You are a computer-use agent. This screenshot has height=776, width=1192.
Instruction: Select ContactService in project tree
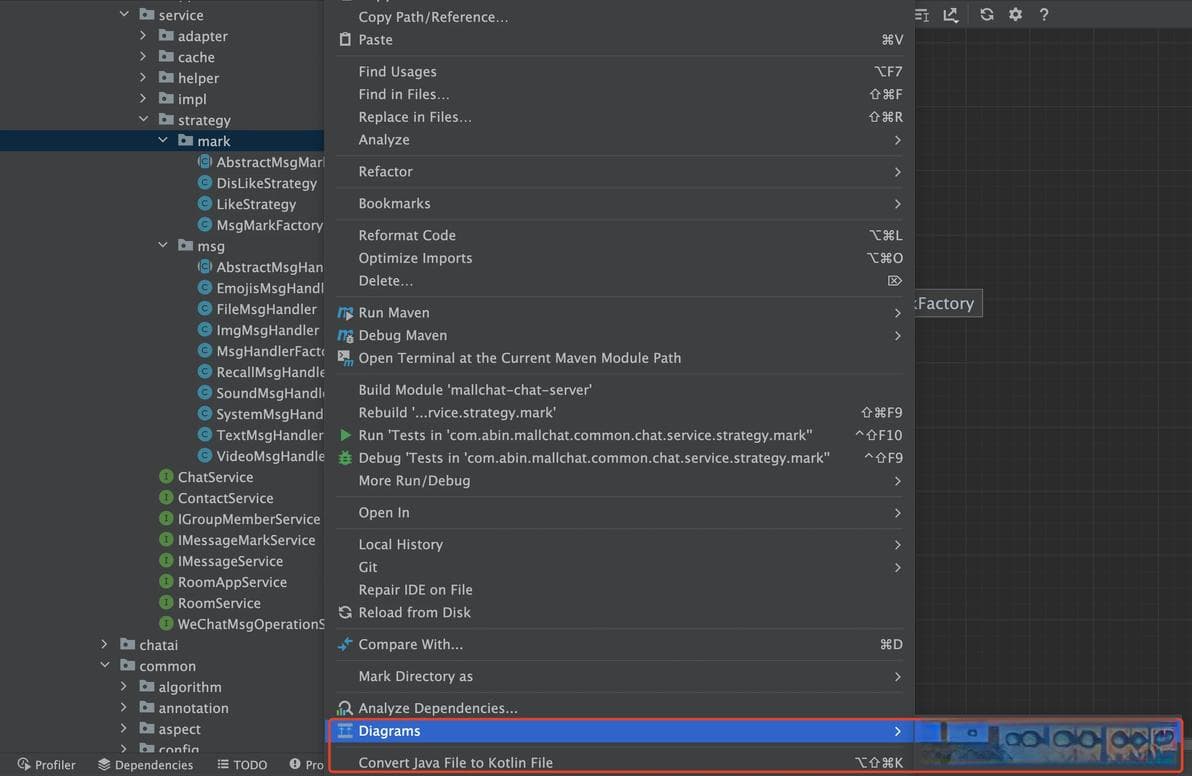(x=225, y=498)
